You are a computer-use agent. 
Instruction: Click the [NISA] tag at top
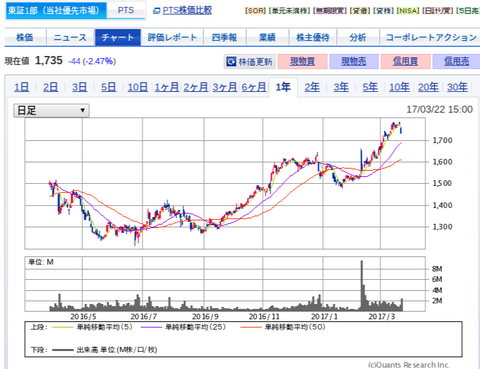coord(408,11)
